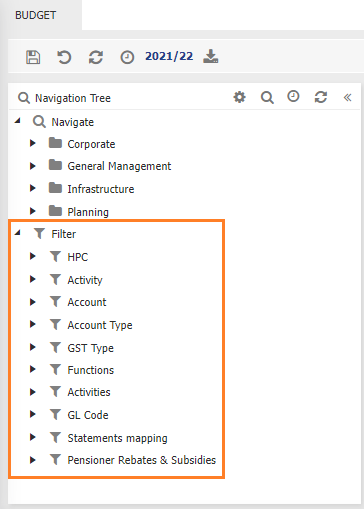Image resolution: width=364 pixels, height=509 pixels.
Task: Expand the Statements mapping filter node
Action: [33, 437]
